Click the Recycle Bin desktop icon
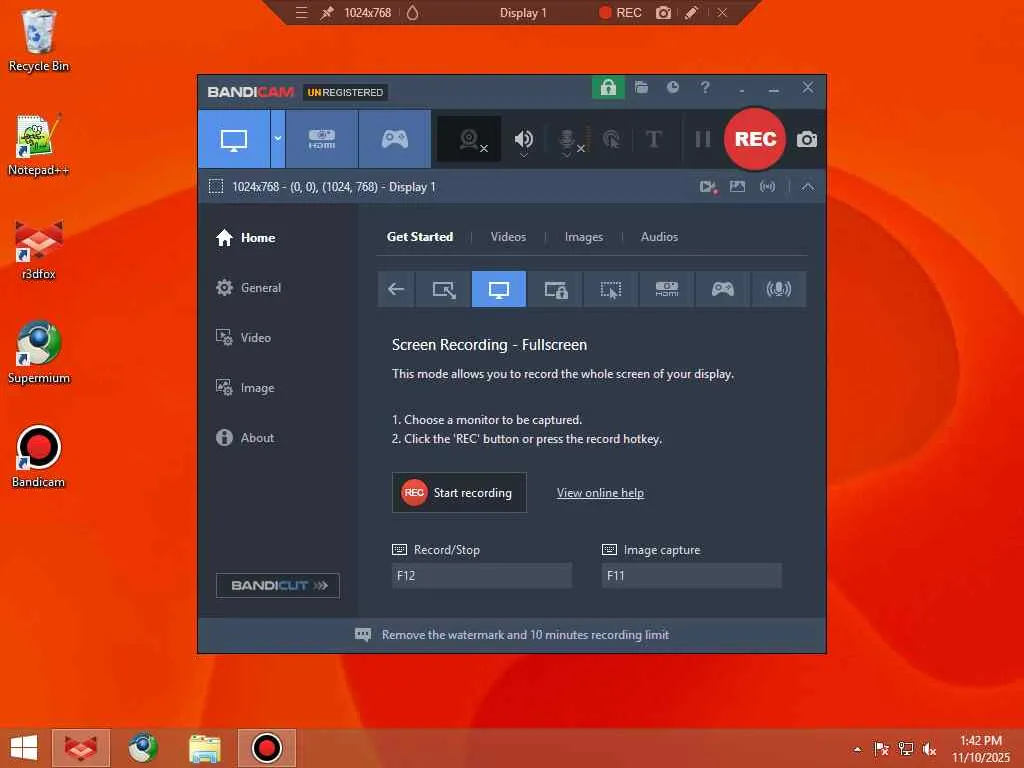 tap(39, 40)
